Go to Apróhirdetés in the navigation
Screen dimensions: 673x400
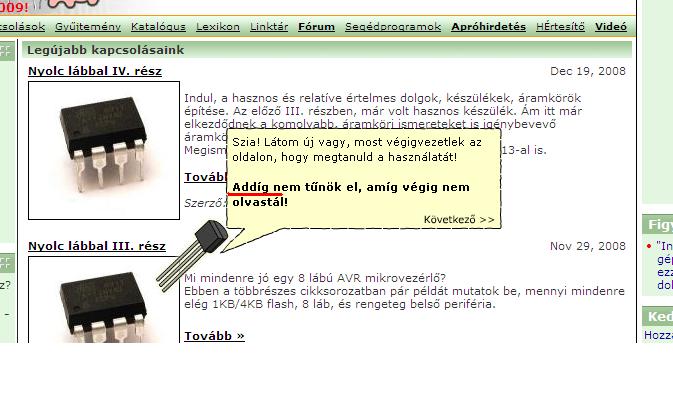click(x=488, y=27)
